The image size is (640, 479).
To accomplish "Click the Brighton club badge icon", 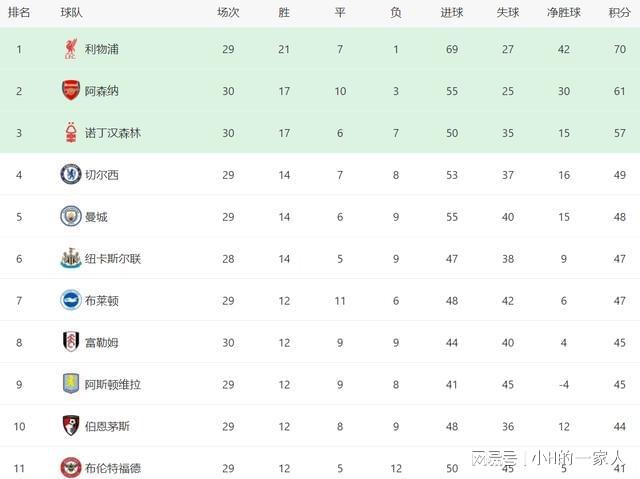I will (x=71, y=300).
